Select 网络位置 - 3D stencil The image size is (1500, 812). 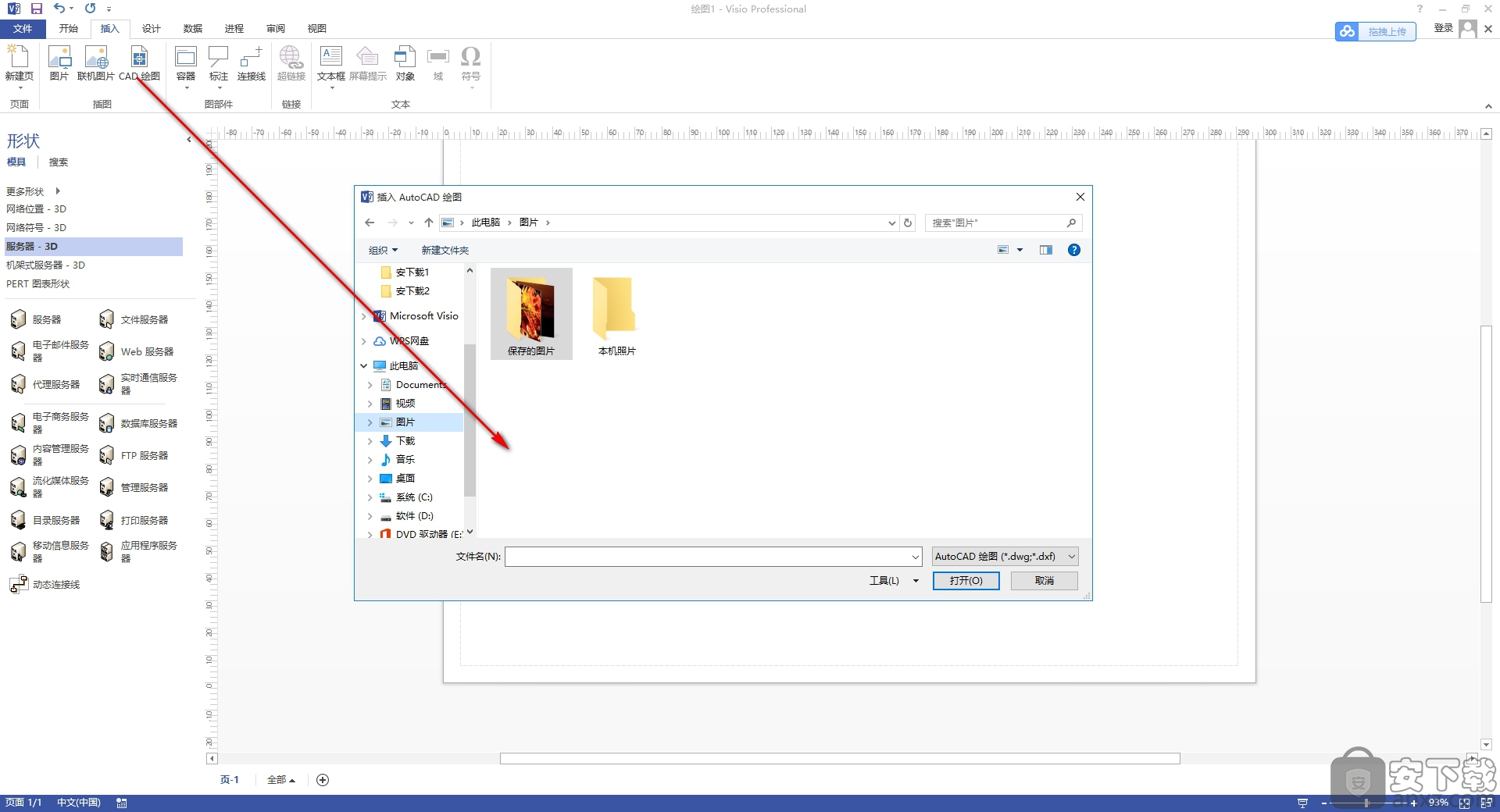coord(36,208)
